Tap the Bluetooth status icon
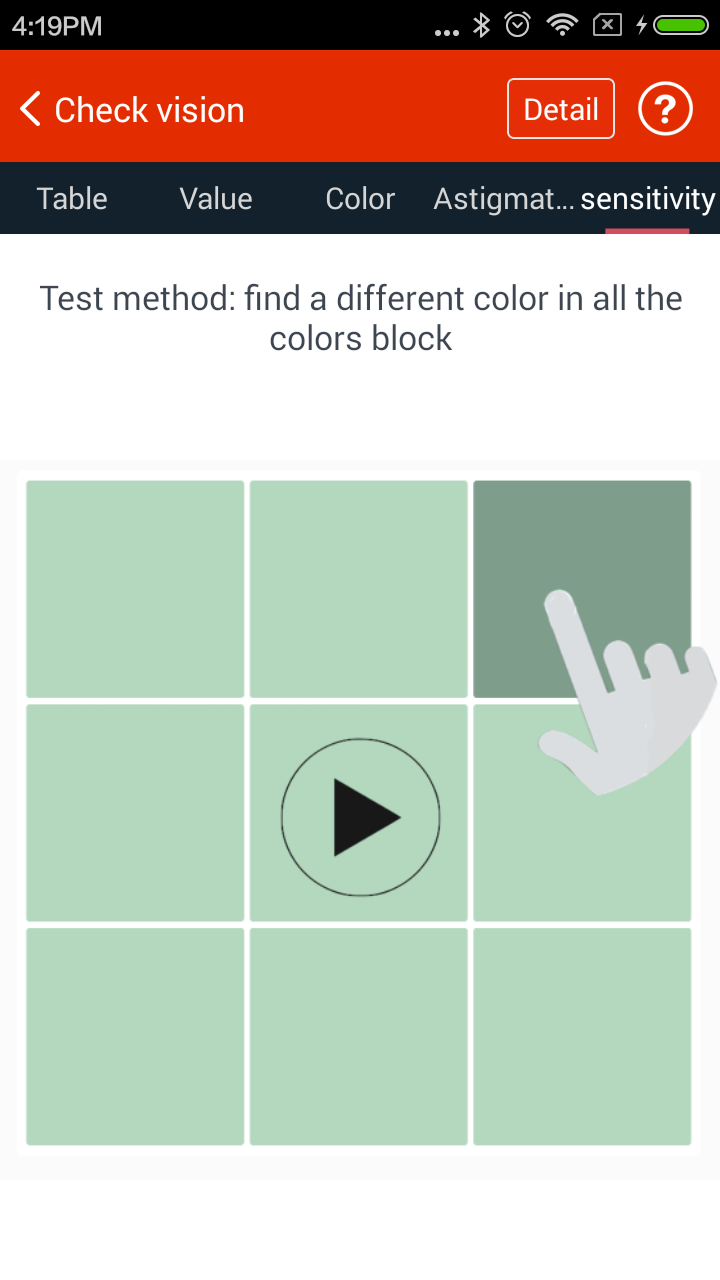Image resolution: width=720 pixels, height=1280 pixels. [481, 25]
